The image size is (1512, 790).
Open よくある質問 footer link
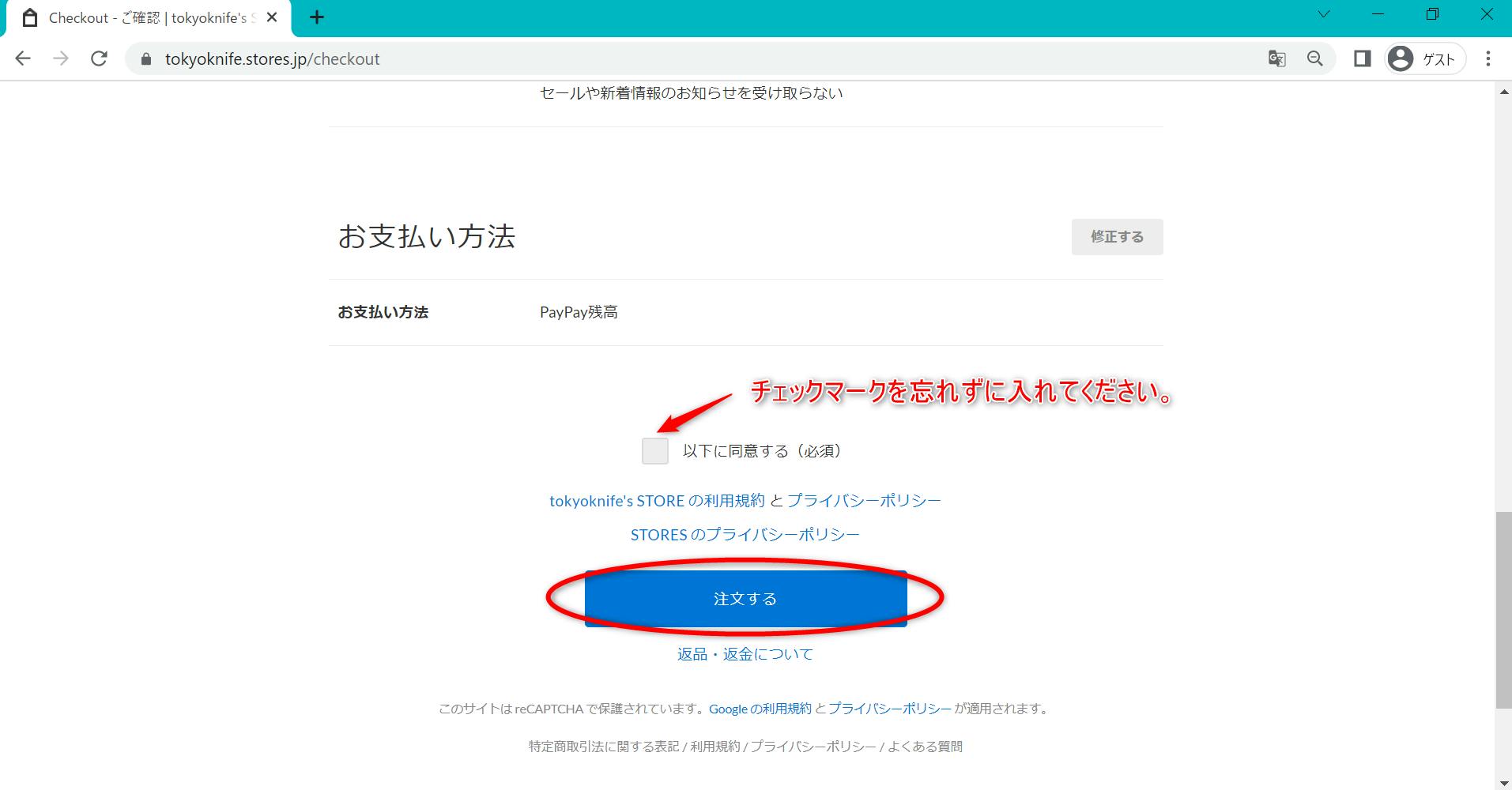(x=925, y=747)
